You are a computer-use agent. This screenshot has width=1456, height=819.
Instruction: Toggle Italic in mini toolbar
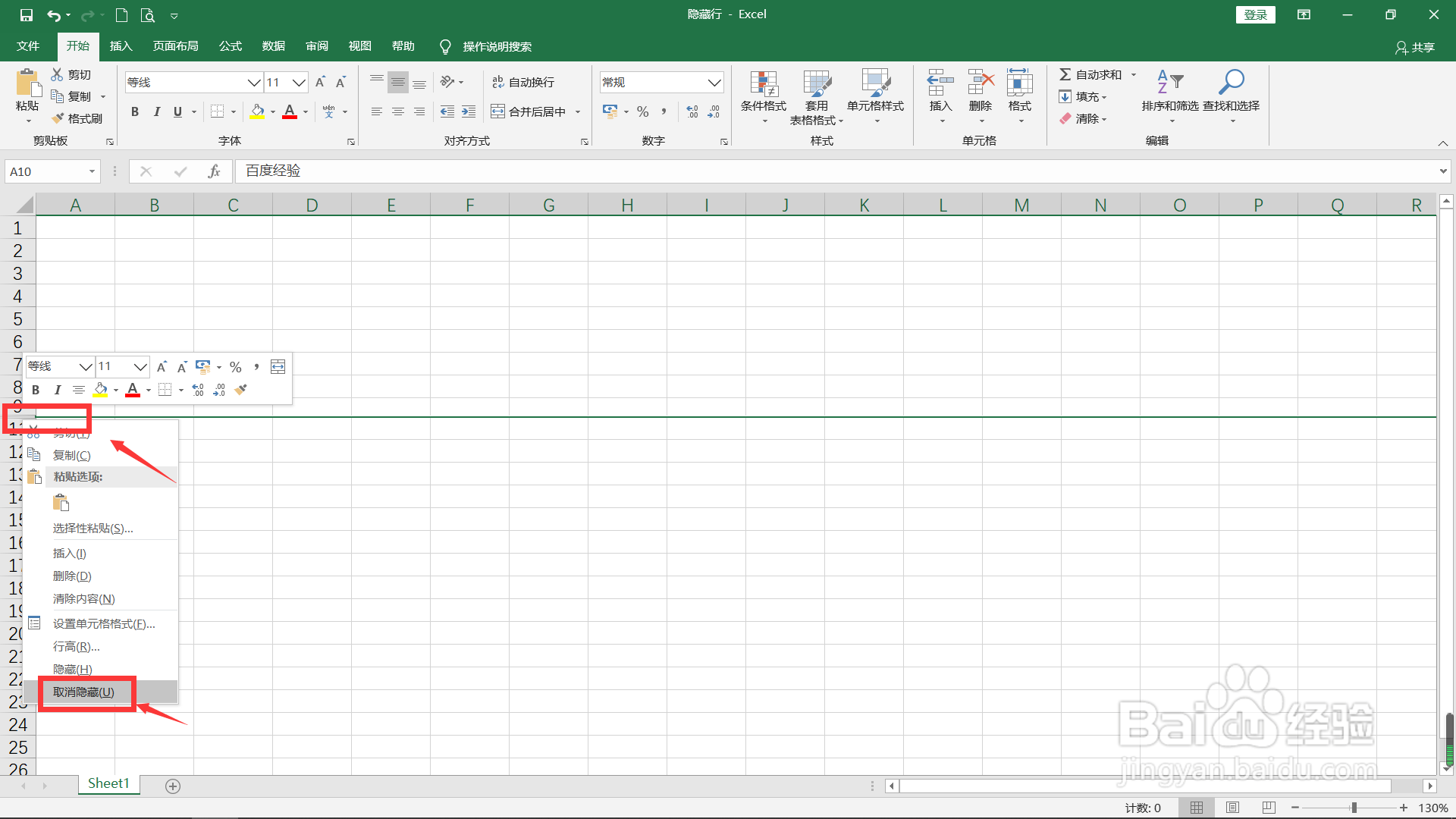tap(57, 390)
